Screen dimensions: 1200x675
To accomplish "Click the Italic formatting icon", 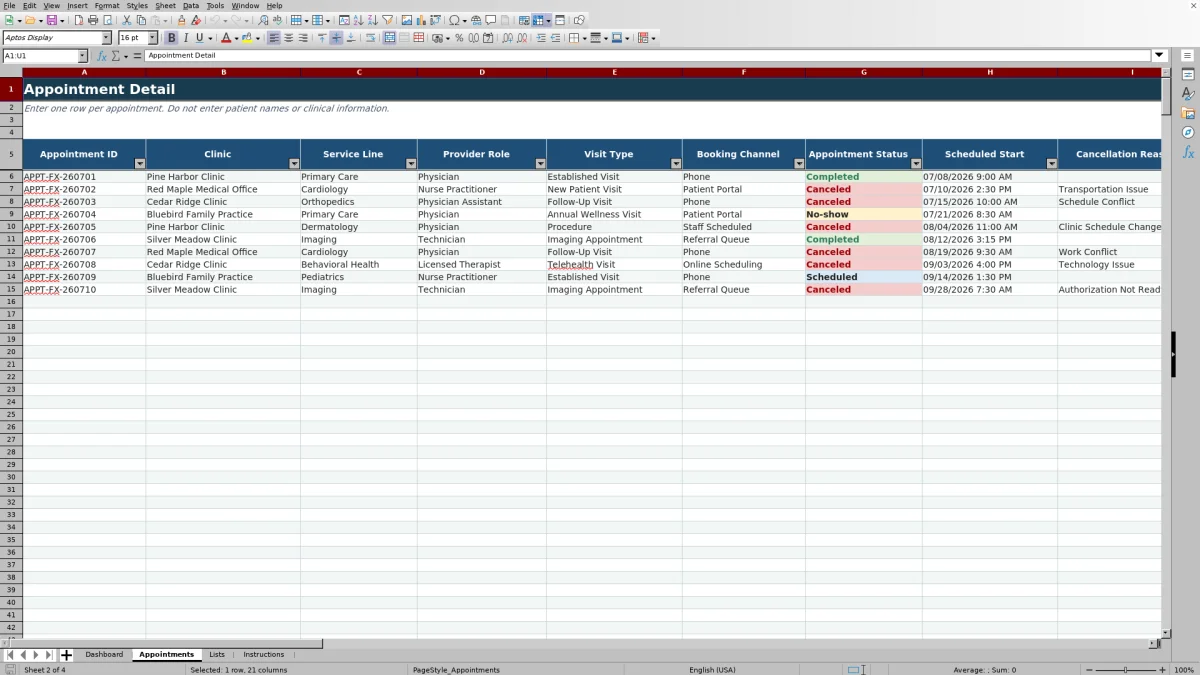I will click(x=186, y=38).
